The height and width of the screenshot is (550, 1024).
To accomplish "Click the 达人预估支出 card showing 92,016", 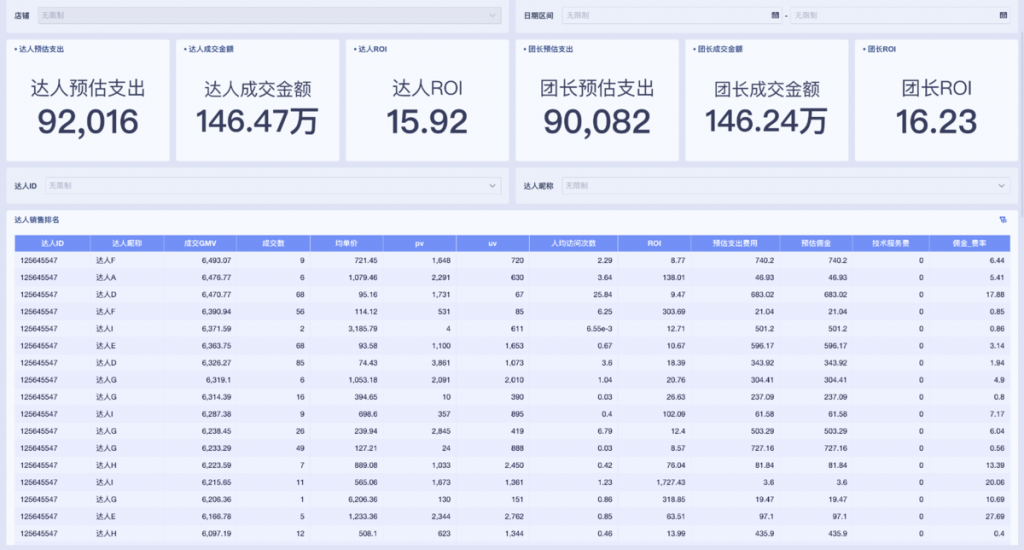I will [88, 100].
